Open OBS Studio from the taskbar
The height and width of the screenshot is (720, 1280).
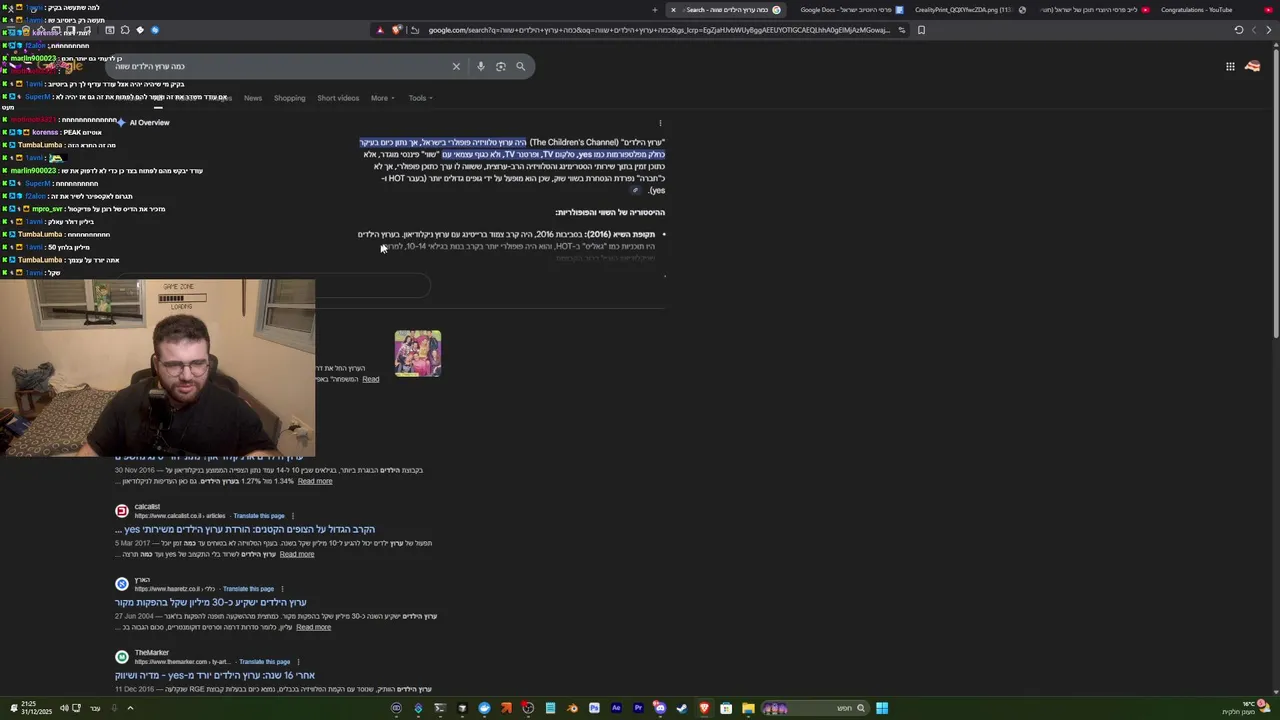(528, 708)
